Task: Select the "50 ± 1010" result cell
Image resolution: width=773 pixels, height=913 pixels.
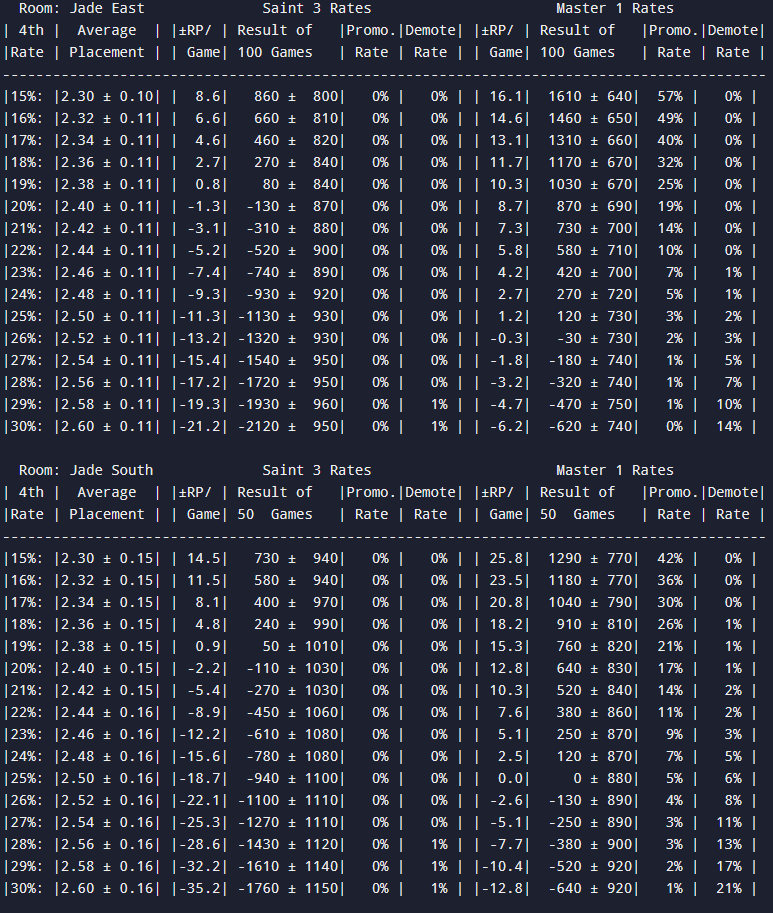Action: (x=300, y=646)
